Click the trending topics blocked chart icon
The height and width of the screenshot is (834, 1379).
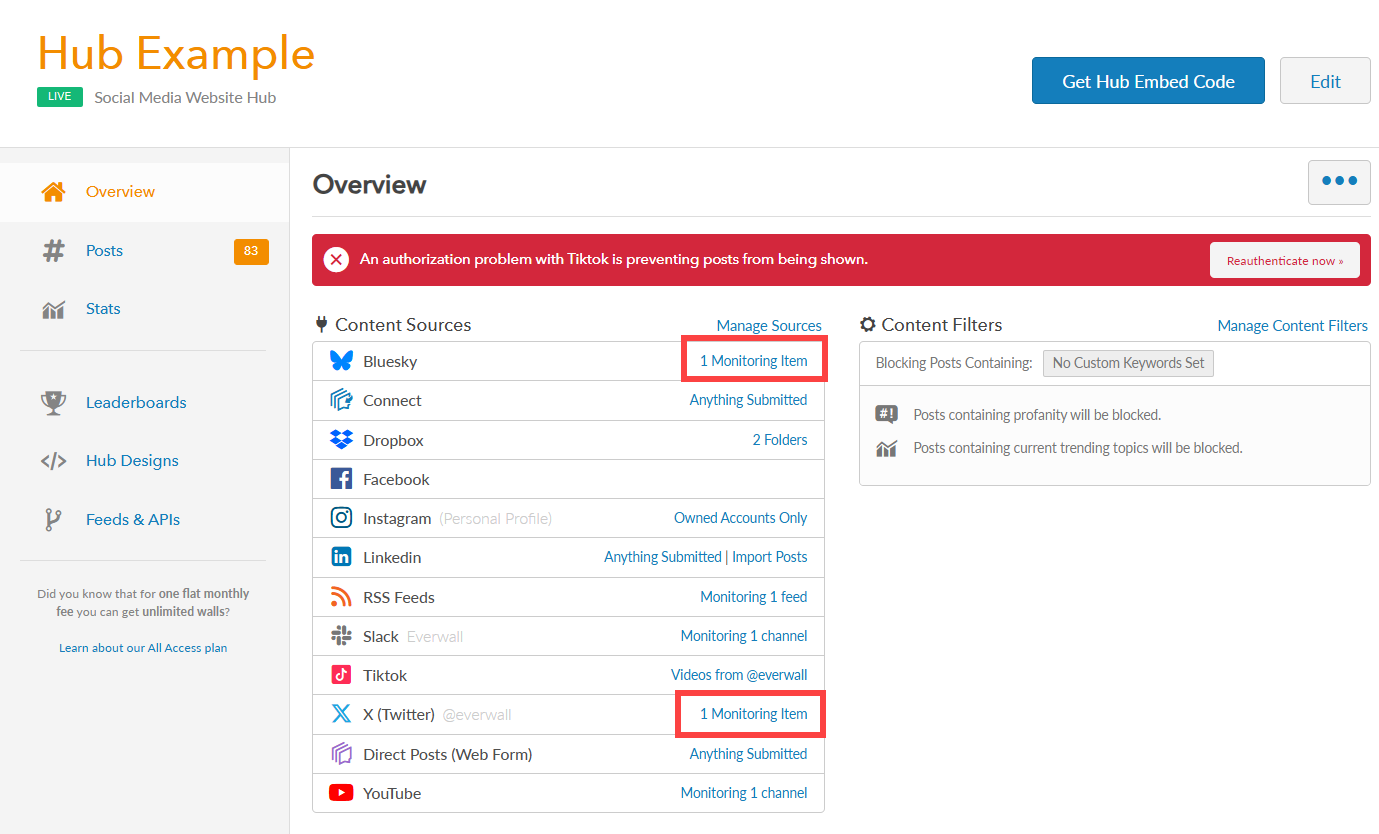[886, 449]
